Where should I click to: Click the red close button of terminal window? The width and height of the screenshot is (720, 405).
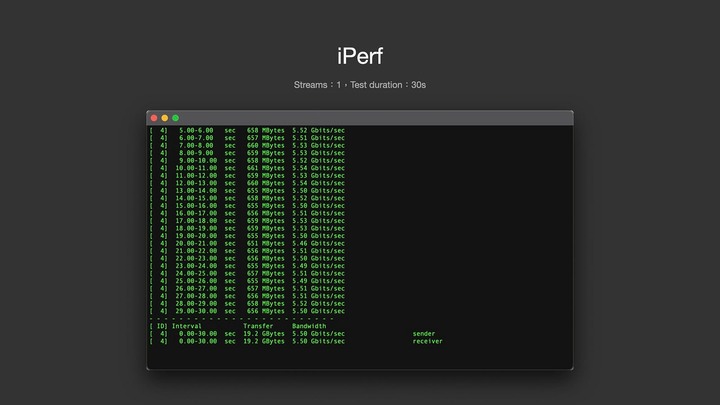point(154,118)
